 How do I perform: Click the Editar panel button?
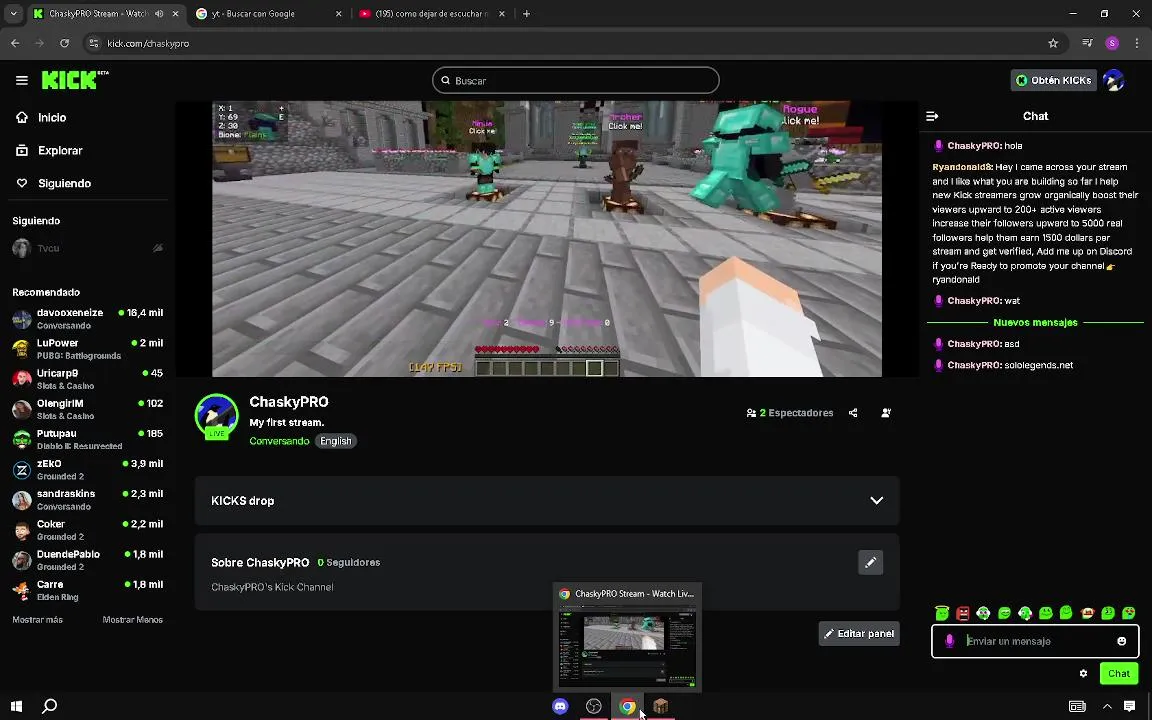tap(859, 634)
